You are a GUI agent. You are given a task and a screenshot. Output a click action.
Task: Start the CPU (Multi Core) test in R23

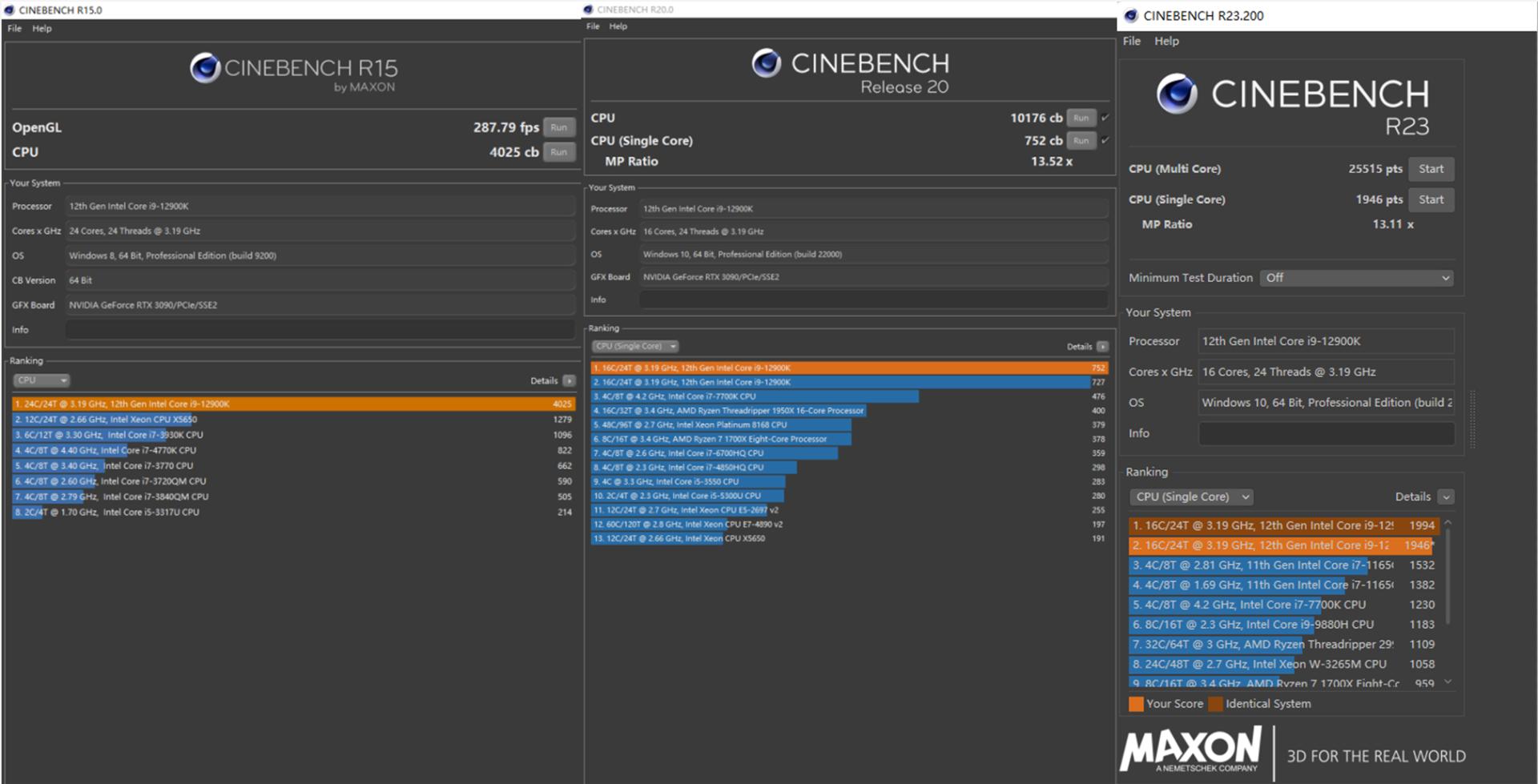[x=1431, y=169]
